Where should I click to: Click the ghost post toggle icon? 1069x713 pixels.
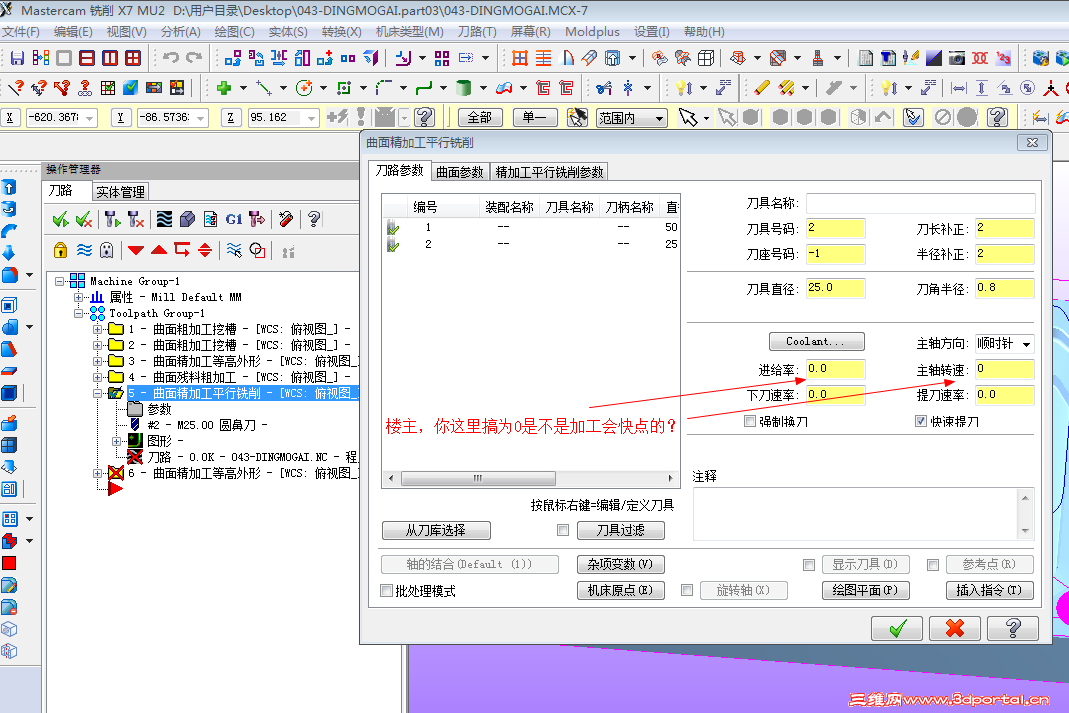[106, 251]
